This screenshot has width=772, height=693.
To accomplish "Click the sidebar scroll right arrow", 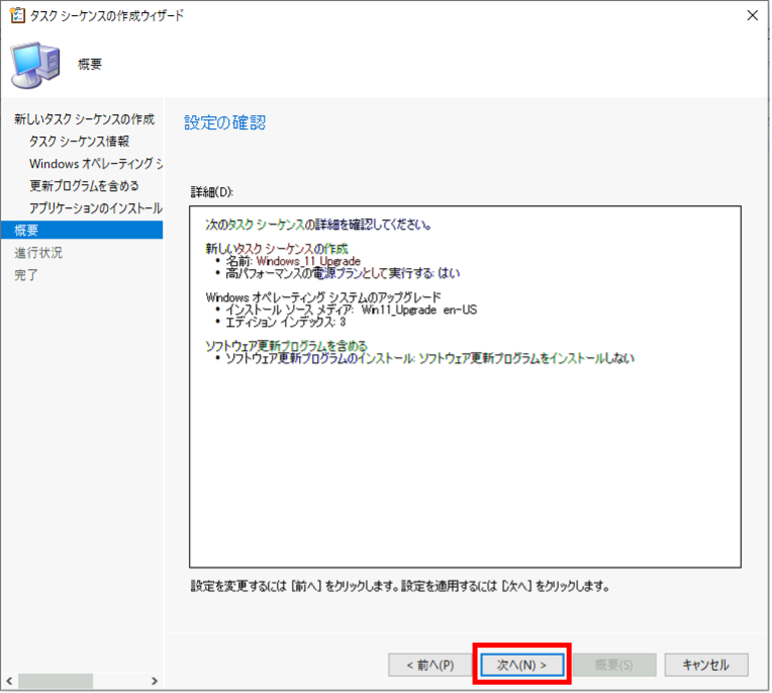I will point(155,681).
